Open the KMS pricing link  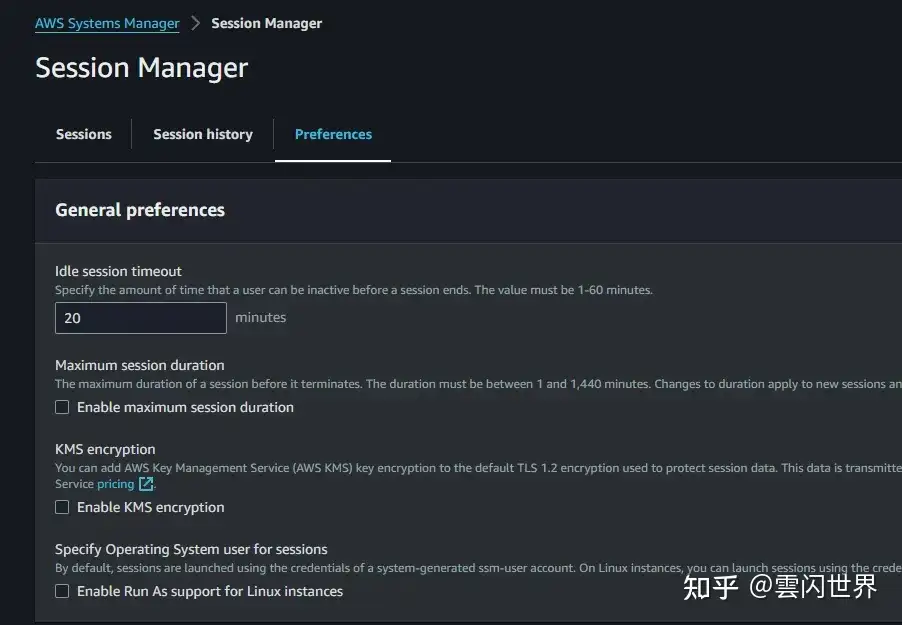[x=115, y=484]
